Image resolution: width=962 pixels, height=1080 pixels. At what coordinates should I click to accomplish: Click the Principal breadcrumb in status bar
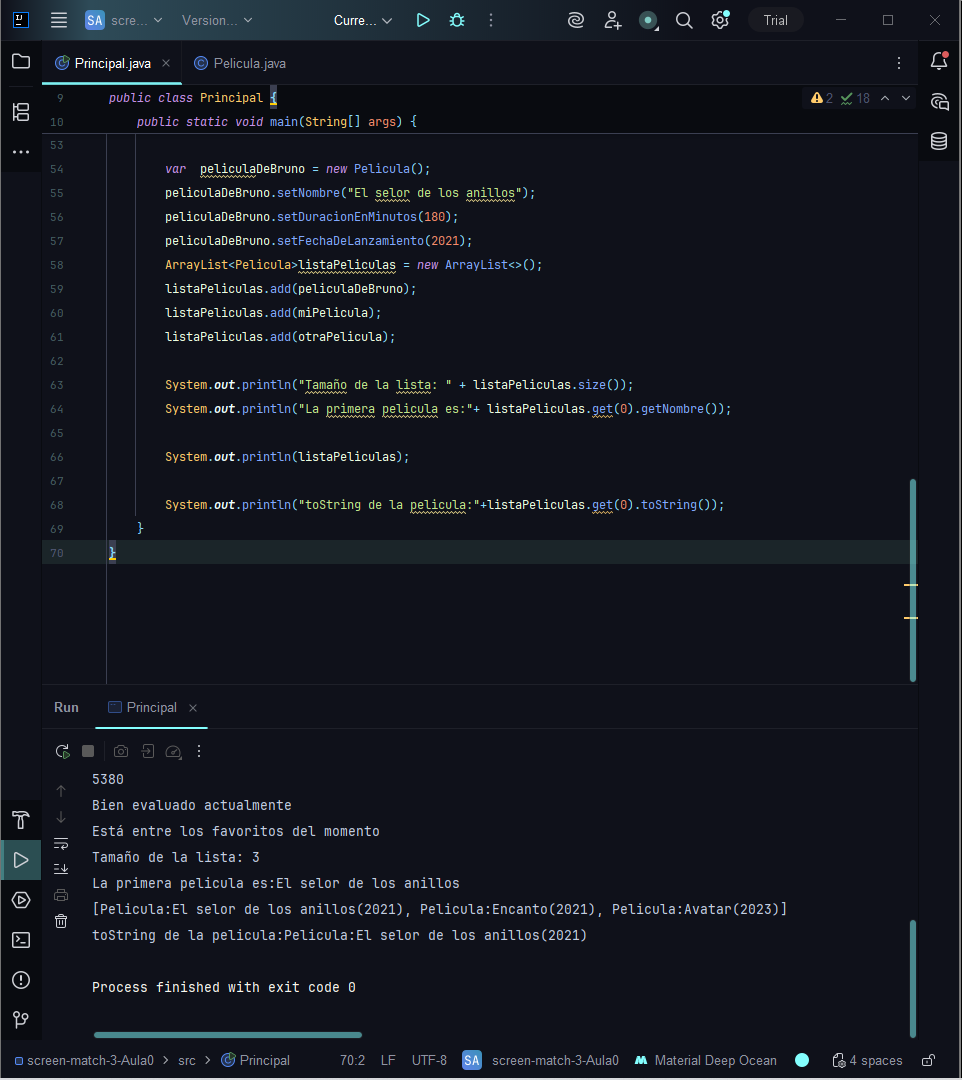click(x=255, y=1060)
